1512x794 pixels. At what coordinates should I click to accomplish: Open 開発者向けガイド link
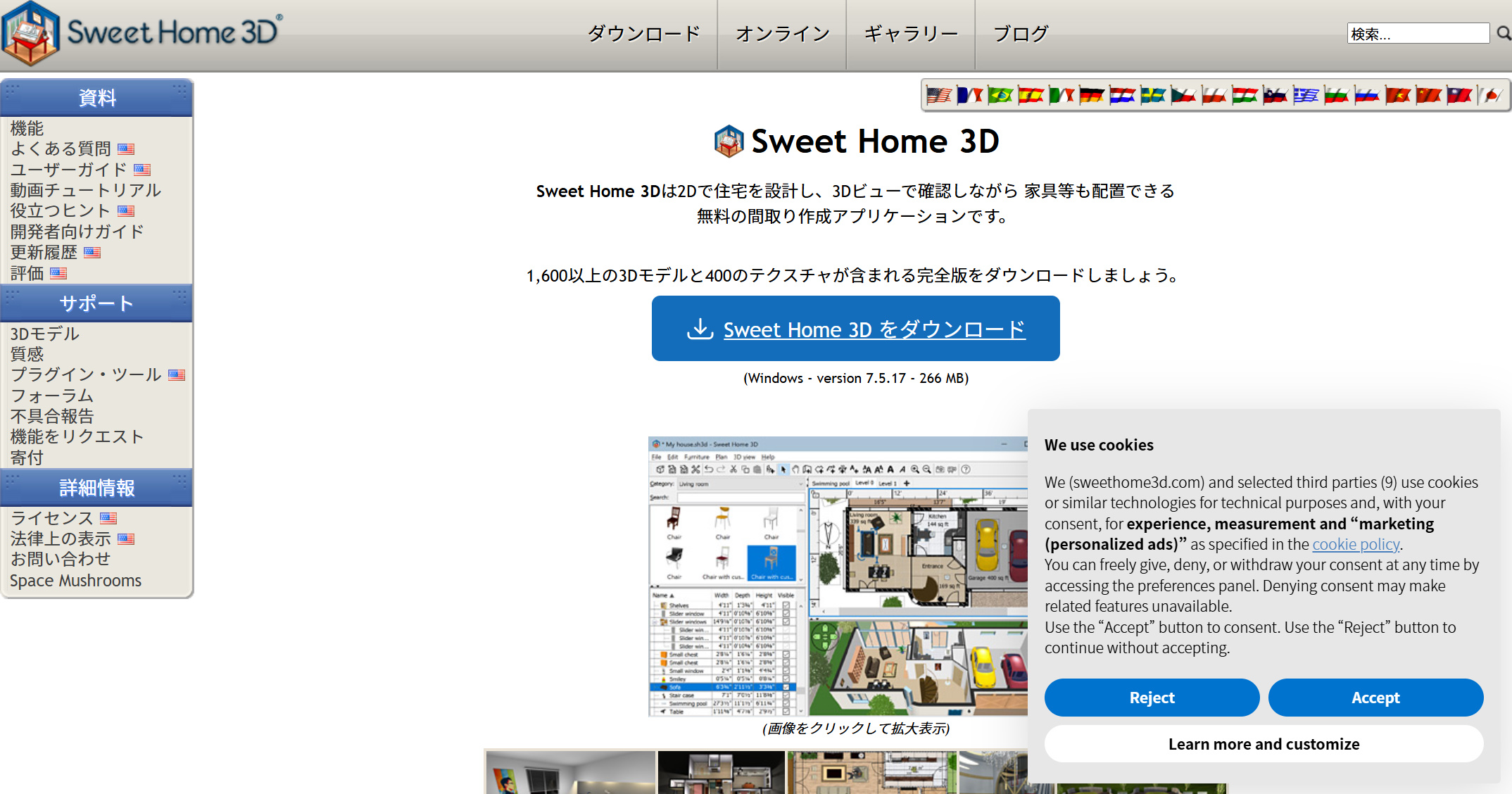point(77,232)
